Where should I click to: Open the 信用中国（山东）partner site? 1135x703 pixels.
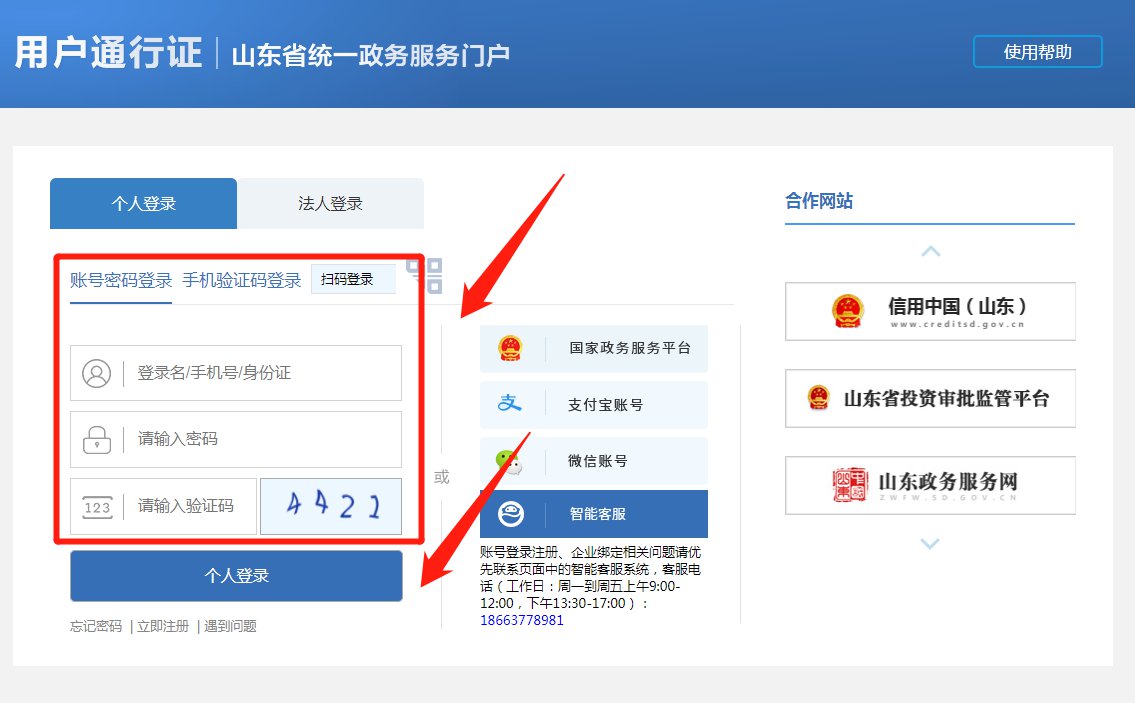[930, 311]
